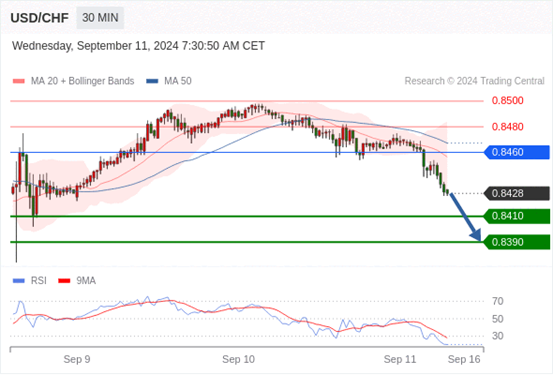Click the black 0.8428 current price tag
553x375 pixels.
coord(517,194)
